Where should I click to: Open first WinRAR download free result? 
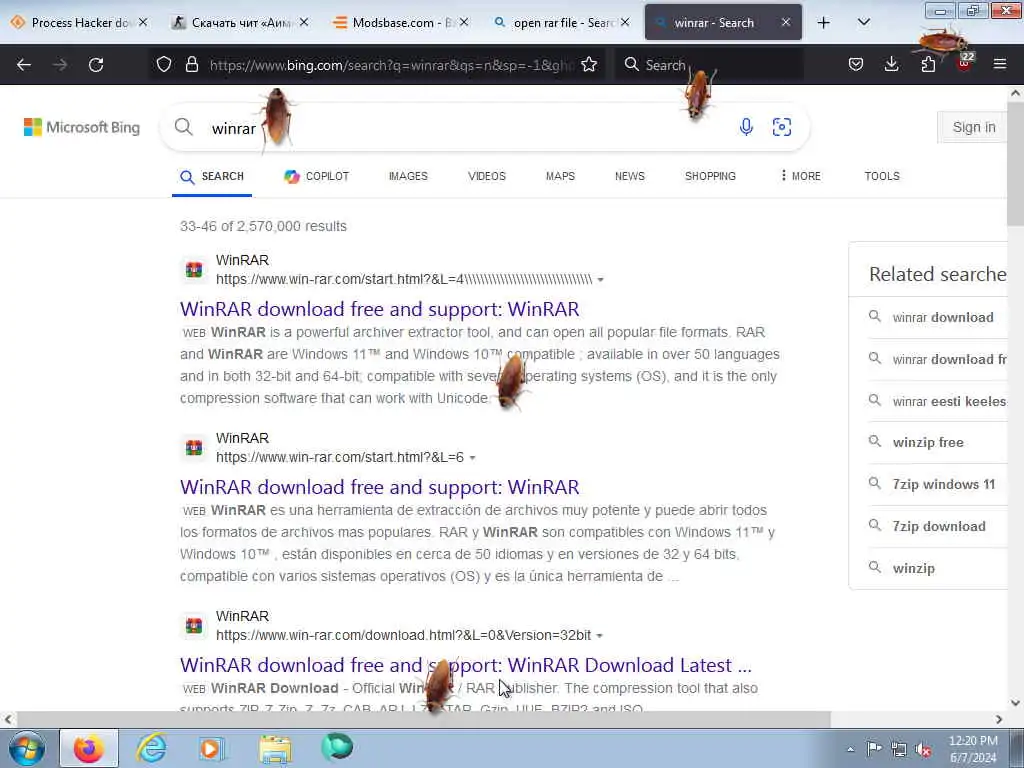[379, 309]
